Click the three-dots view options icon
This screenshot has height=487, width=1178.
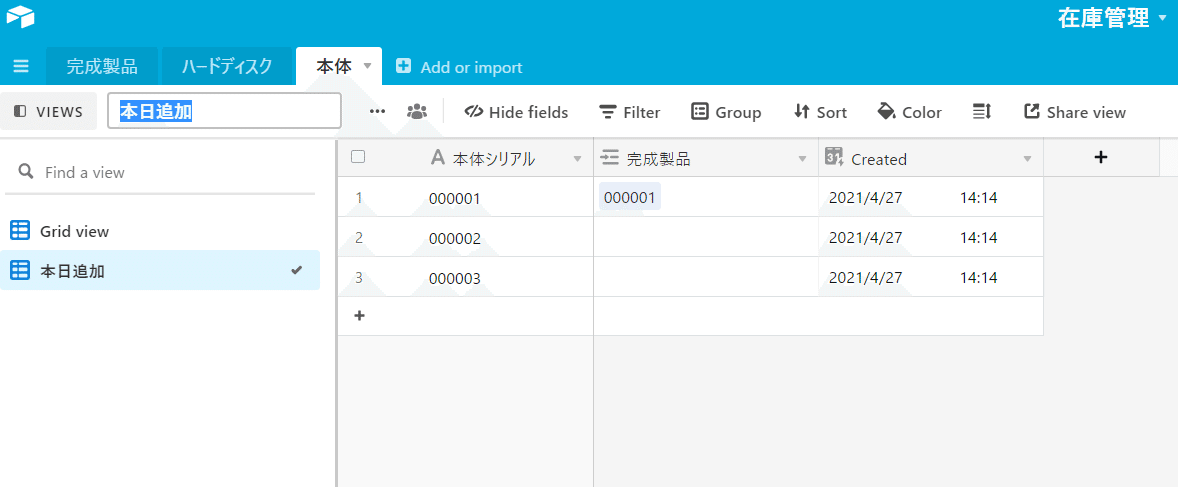[x=377, y=112]
